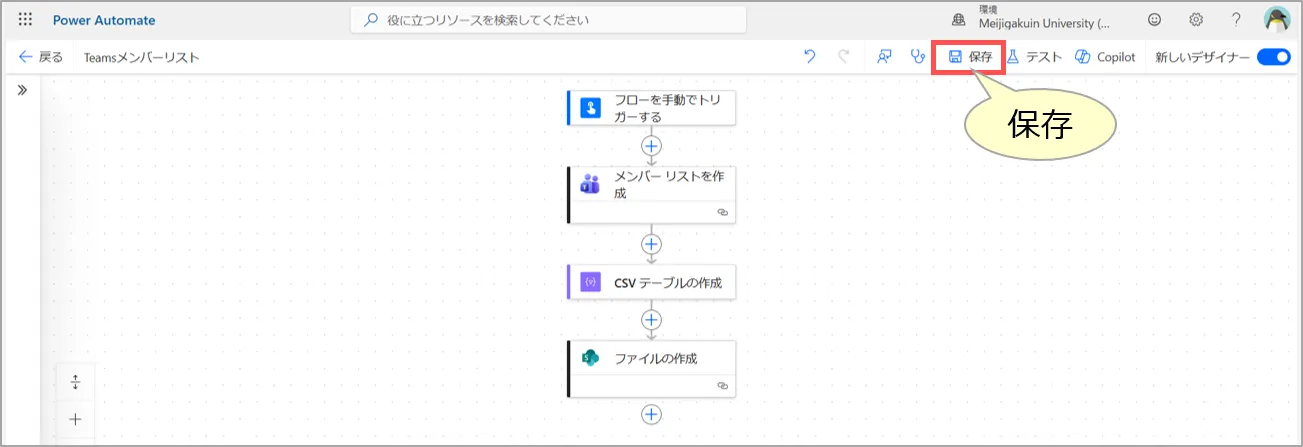Open the send feedback person icon
This screenshot has height=447, width=1303.
click(884, 57)
